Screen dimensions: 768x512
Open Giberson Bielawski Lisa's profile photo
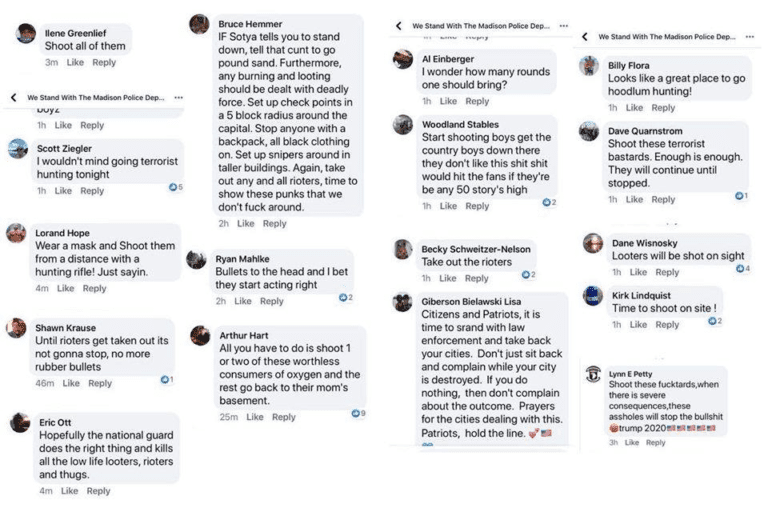click(403, 301)
